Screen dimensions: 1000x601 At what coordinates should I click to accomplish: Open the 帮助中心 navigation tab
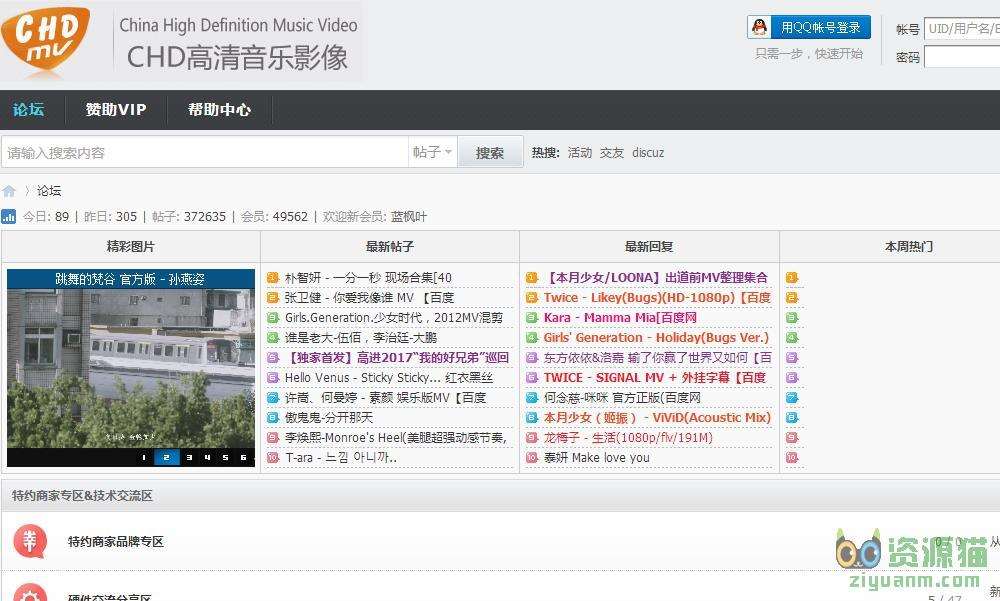pos(219,110)
